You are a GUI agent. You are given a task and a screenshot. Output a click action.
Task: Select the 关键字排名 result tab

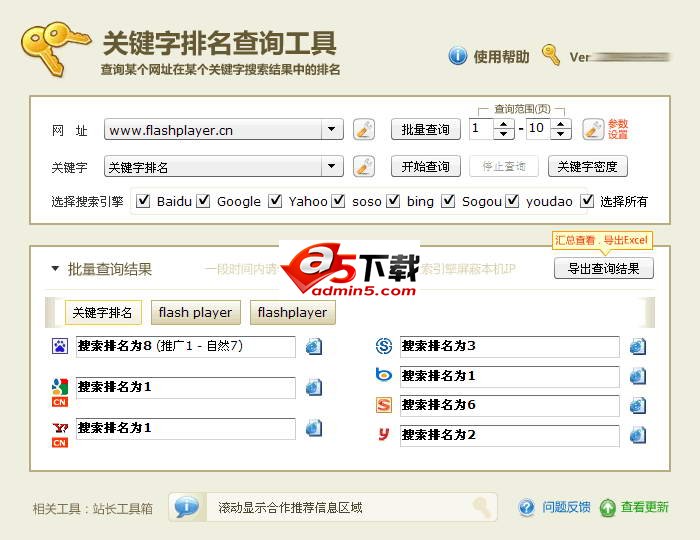pos(103,312)
